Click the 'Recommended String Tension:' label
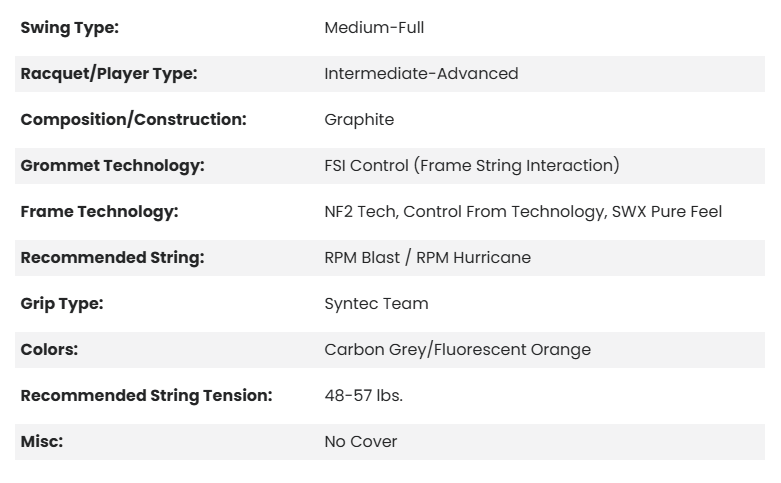The width and height of the screenshot is (781, 483). tap(146, 396)
